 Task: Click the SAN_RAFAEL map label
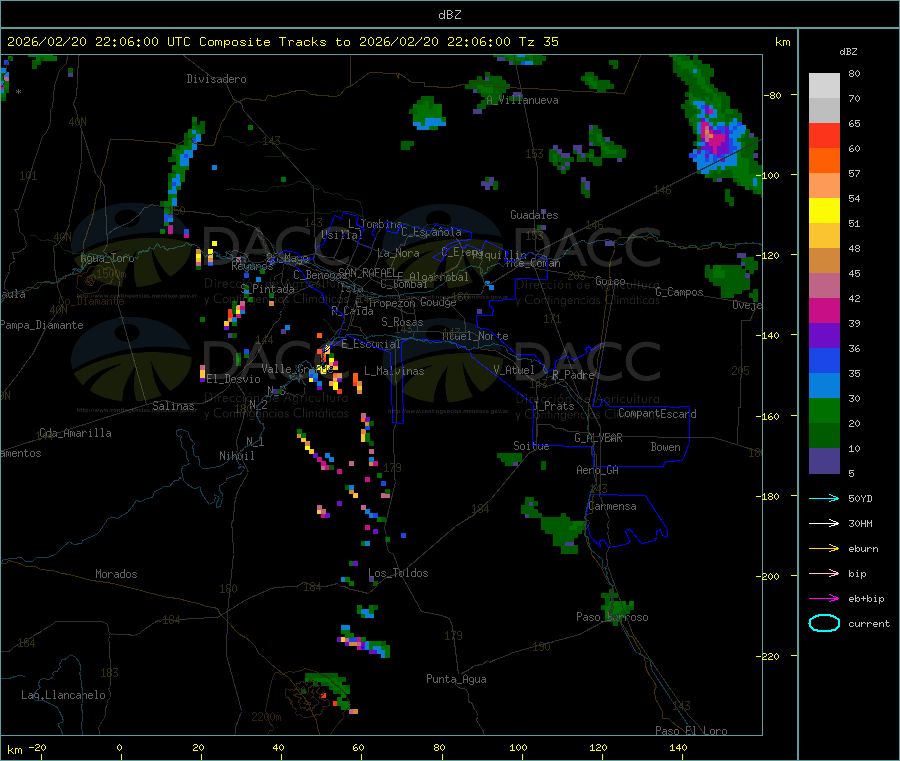click(x=367, y=272)
